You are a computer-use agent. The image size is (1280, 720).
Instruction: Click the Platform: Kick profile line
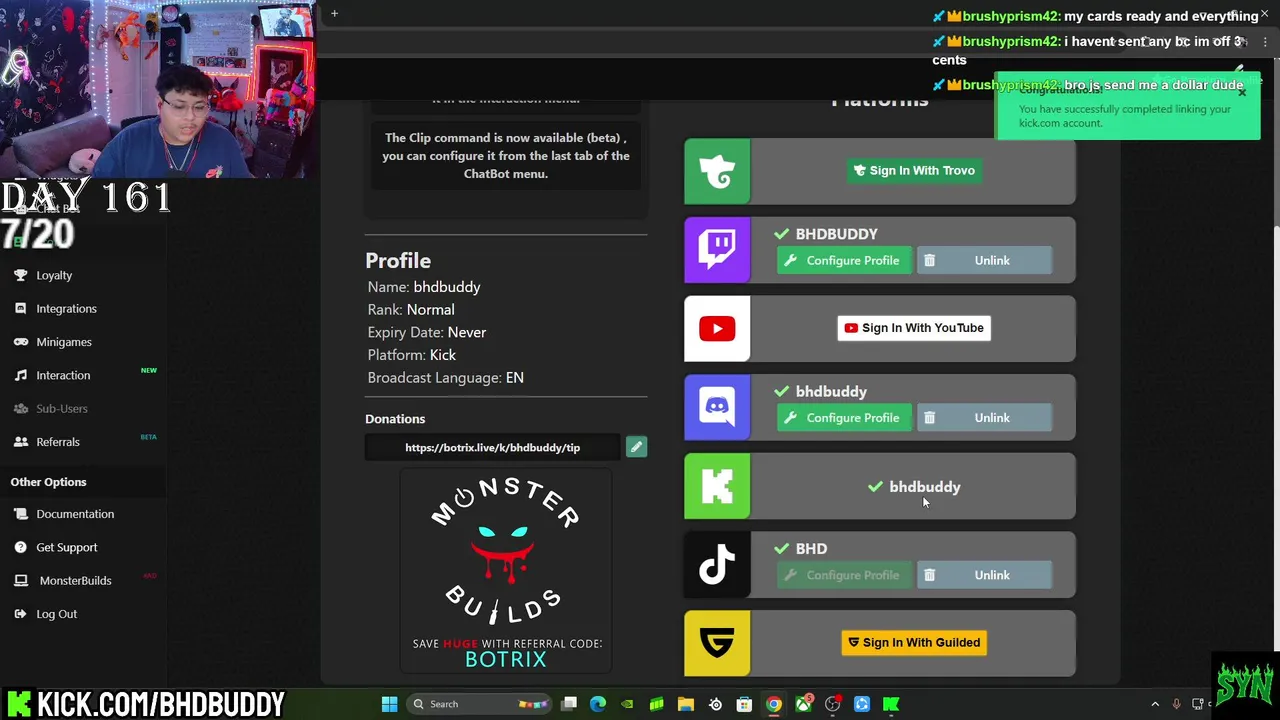[x=411, y=355]
